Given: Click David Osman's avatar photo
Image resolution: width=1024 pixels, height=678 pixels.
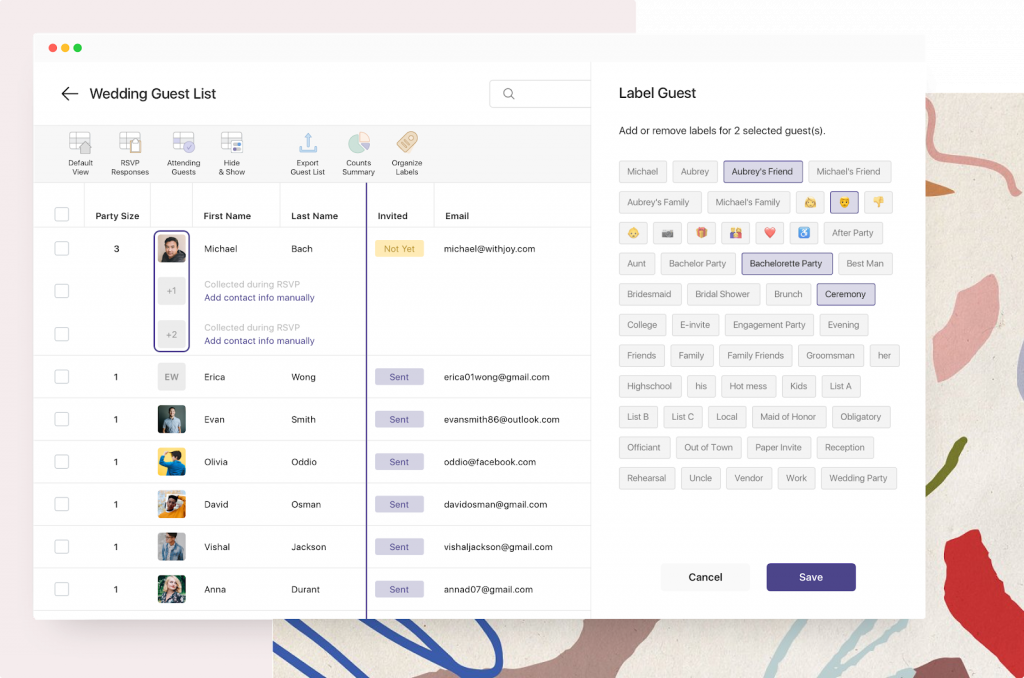Looking at the screenshot, I should click(172, 504).
